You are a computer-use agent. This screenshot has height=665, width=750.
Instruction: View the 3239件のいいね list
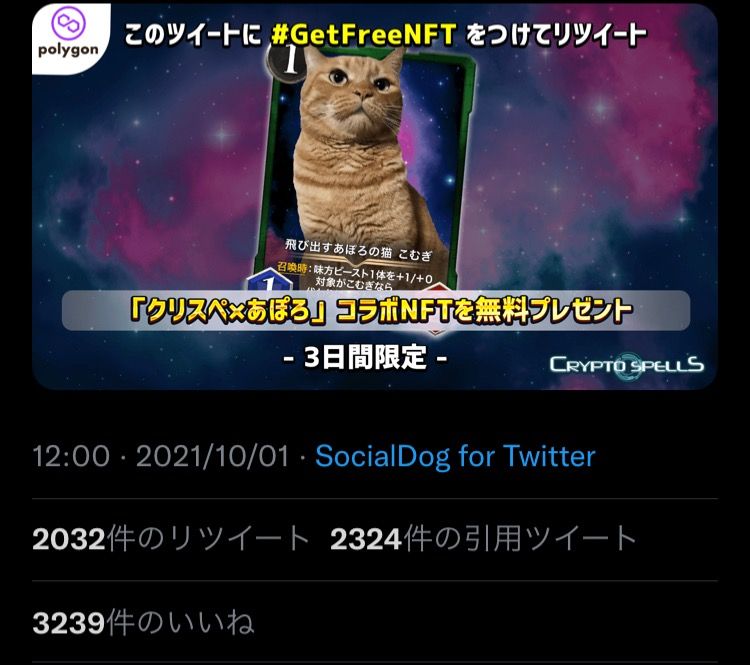click(143, 623)
